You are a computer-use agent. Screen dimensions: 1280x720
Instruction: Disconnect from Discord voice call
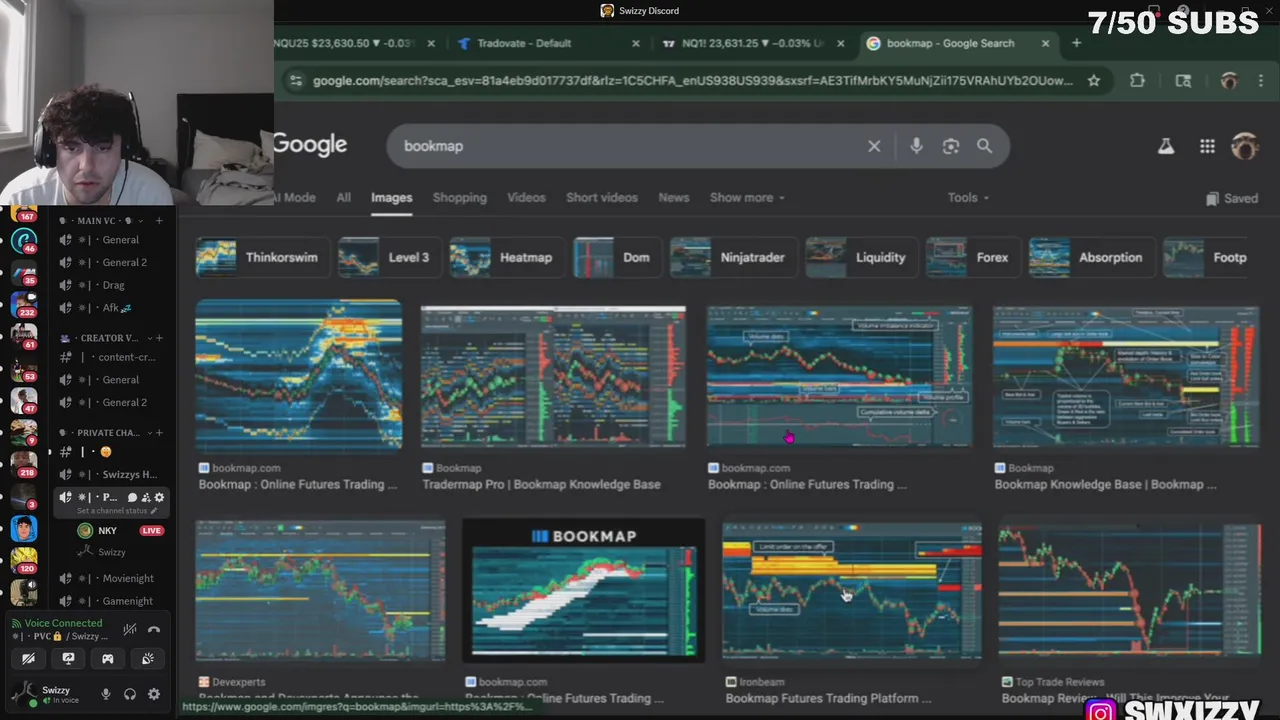pos(154,629)
